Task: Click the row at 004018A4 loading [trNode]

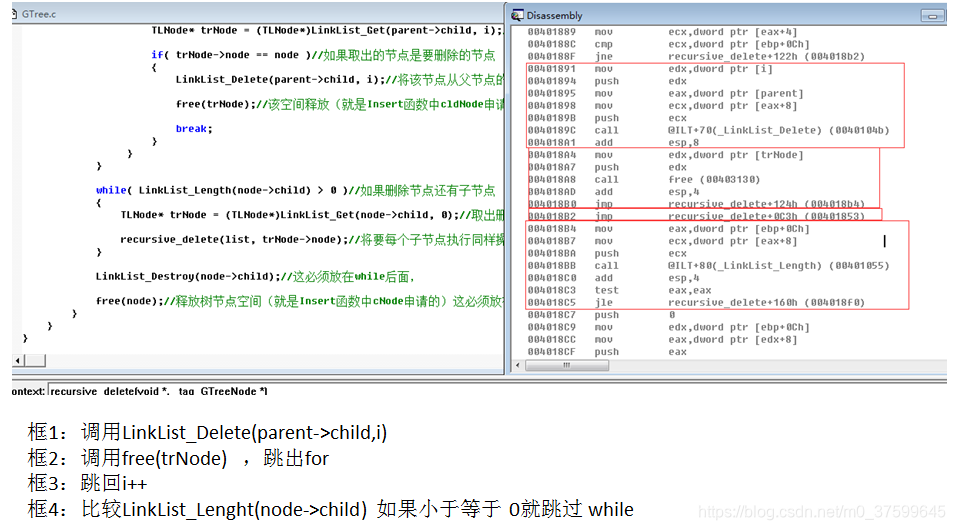Action: coord(666,155)
